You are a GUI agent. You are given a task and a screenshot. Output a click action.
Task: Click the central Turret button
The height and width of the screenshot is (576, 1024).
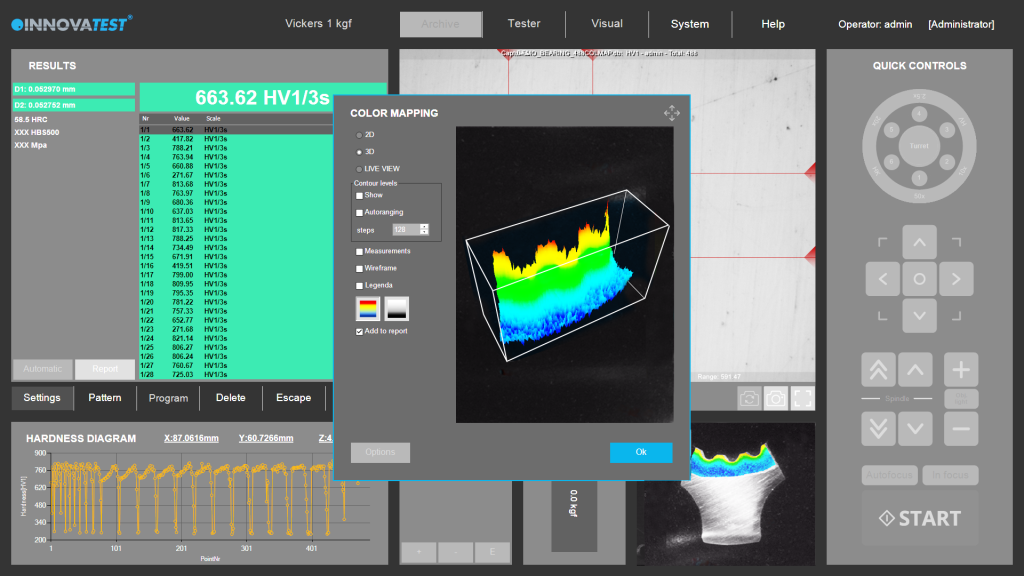pos(919,146)
